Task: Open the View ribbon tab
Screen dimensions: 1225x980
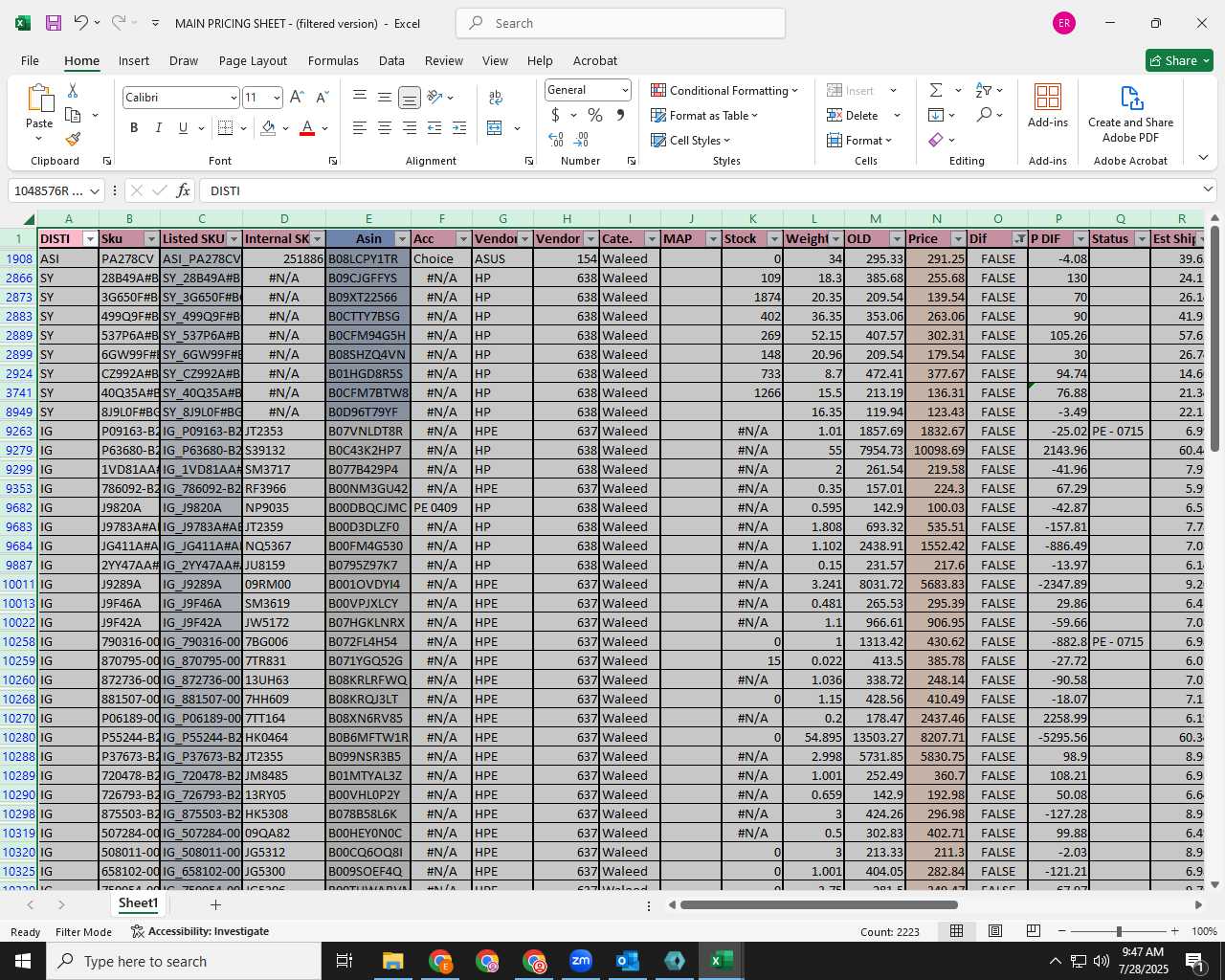Action: click(x=495, y=60)
